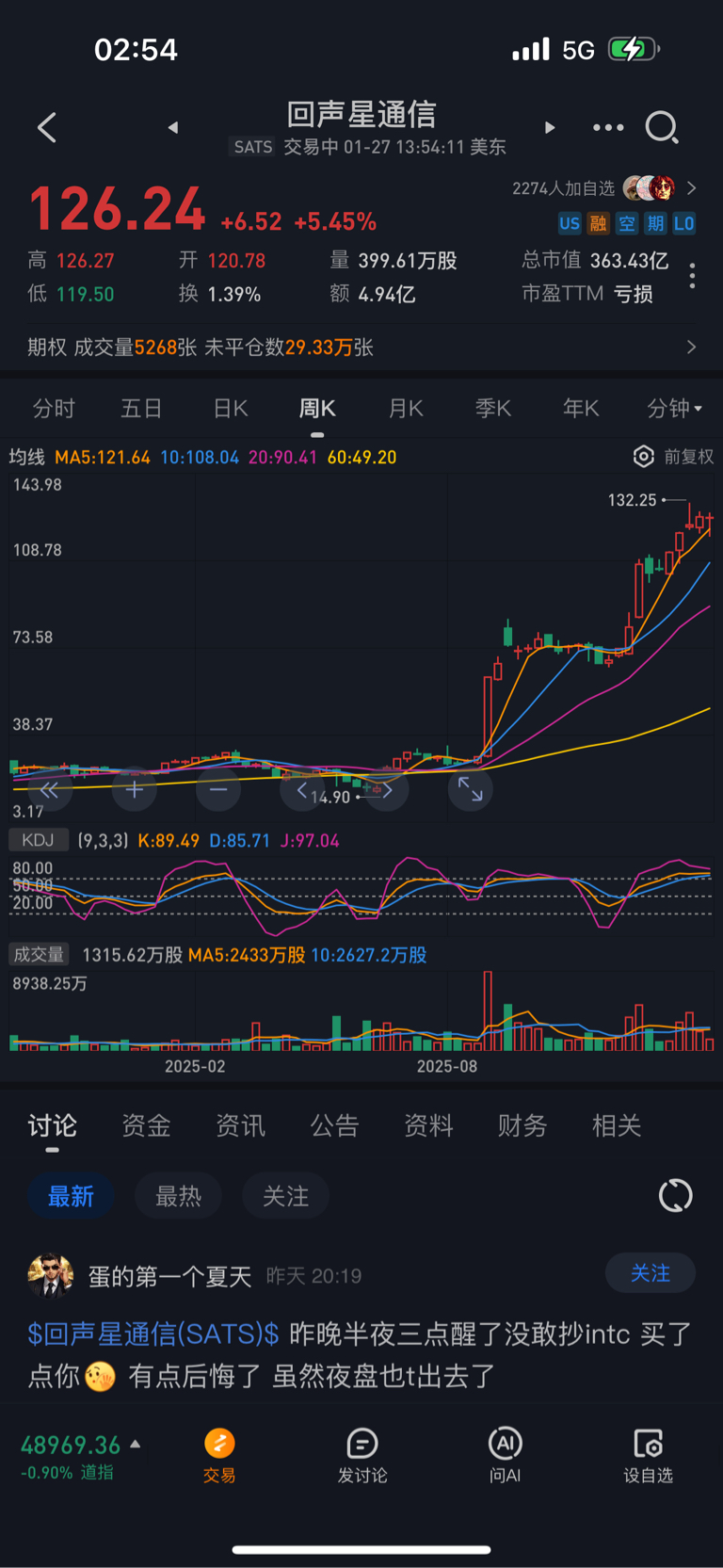Expand the 道指 index ticker arrow
Screen dimensions: 723x1568
coord(136,1444)
